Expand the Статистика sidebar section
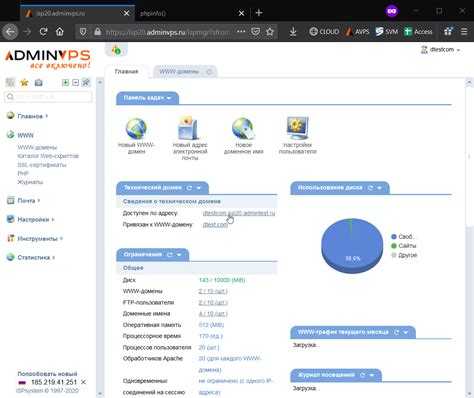The height and width of the screenshot is (398, 474). (x=31, y=257)
